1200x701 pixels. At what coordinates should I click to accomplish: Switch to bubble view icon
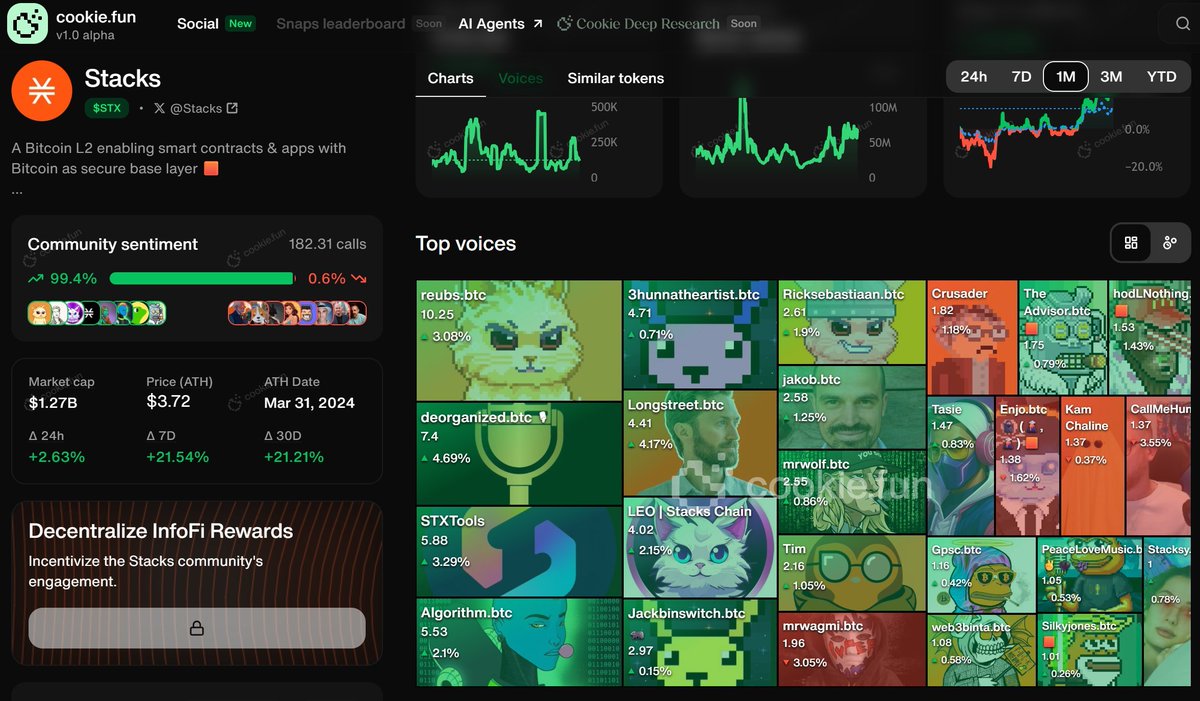click(x=1170, y=243)
